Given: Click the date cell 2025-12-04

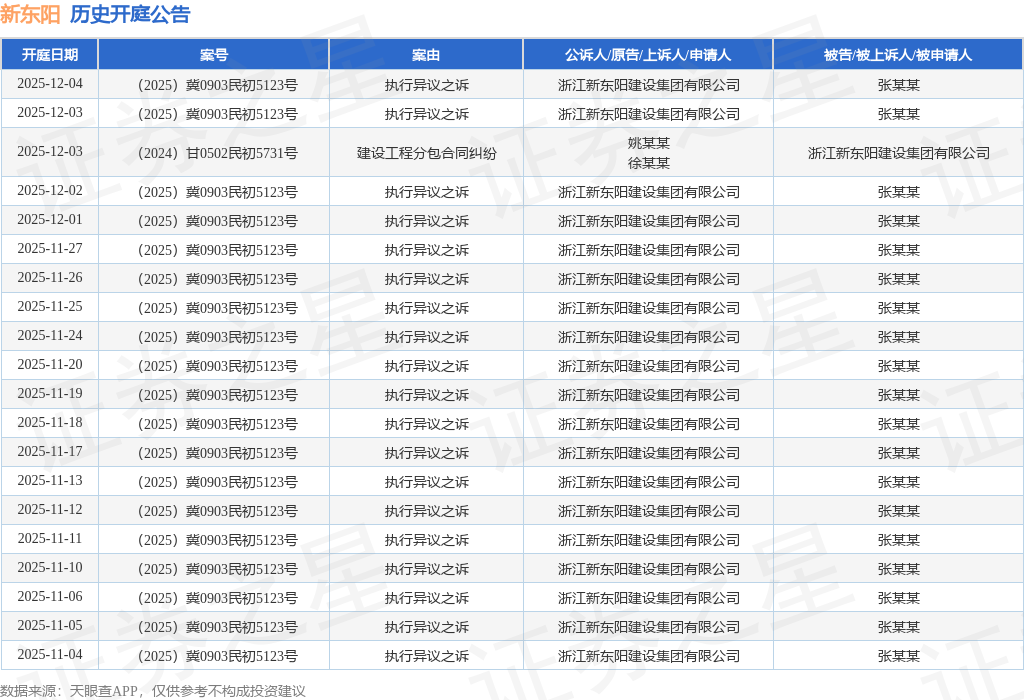Looking at the screenshot, I should click(x=50, y=84).
